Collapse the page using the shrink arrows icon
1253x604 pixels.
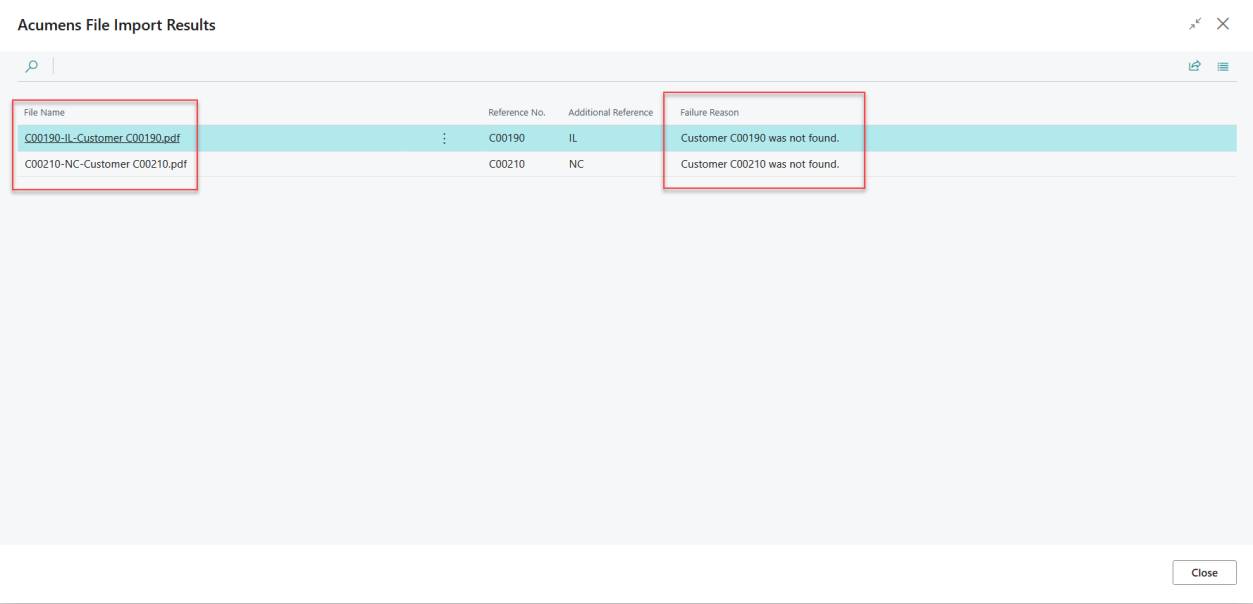tap(1194, 23)
